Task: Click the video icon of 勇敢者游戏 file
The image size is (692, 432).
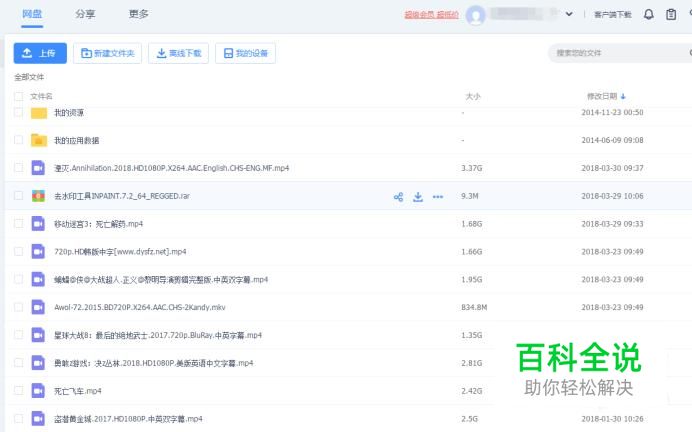Action: (38, 363)
